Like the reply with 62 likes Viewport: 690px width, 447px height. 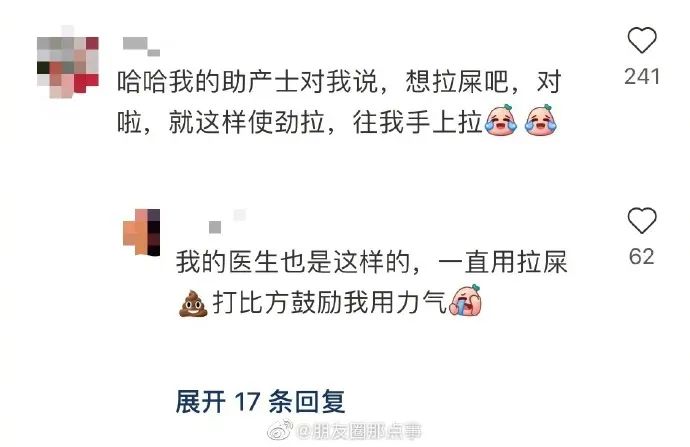point(642,220)
